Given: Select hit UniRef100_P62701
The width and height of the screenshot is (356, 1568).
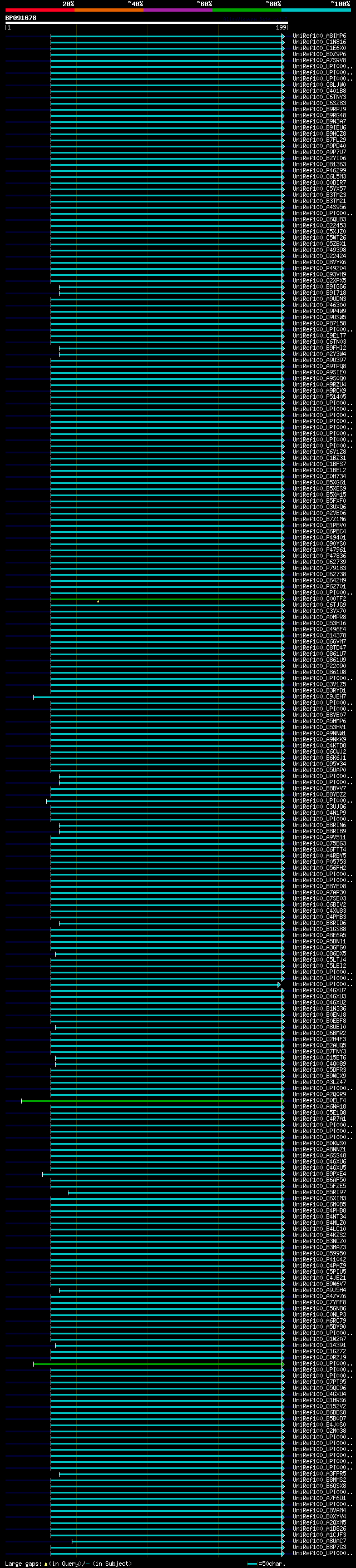Looking at the screenshot, I should coord(319,586).
